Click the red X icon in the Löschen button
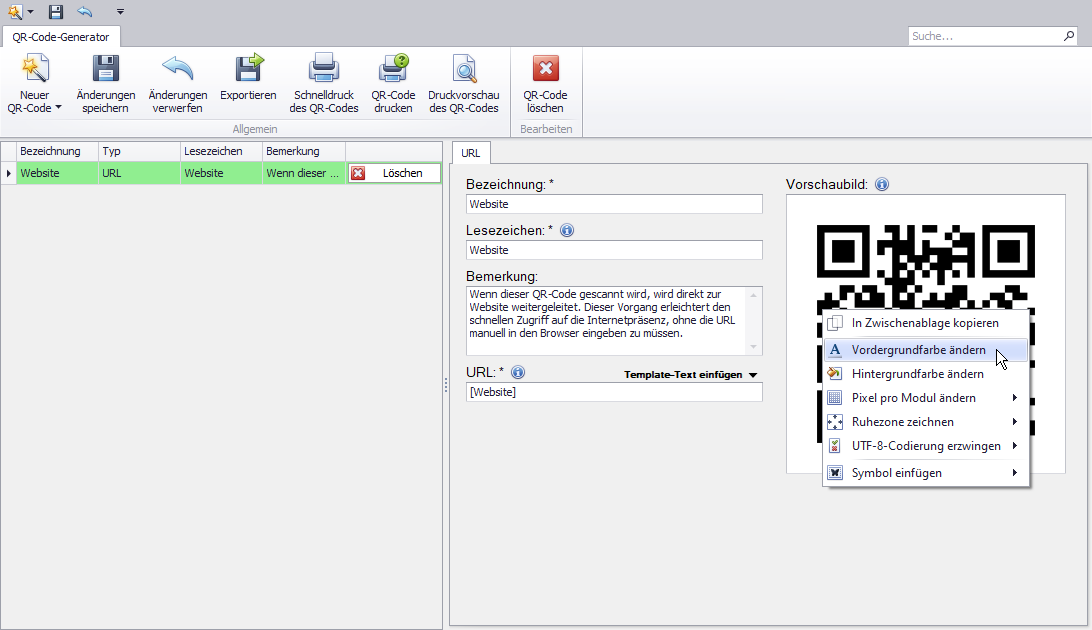 coord(358,173)
